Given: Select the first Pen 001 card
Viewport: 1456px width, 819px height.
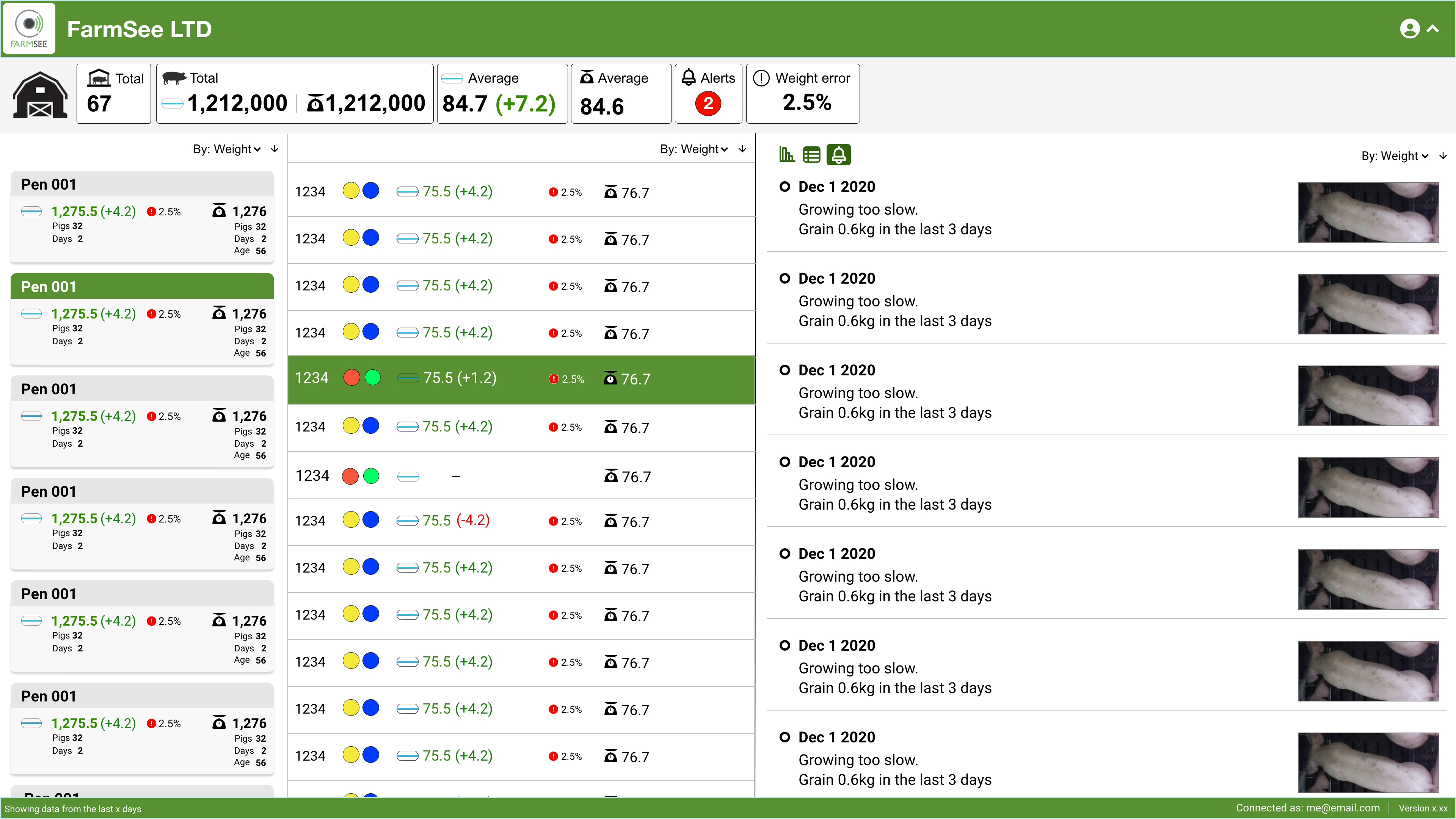Looking at the screenshot, I should pos(142,217).
